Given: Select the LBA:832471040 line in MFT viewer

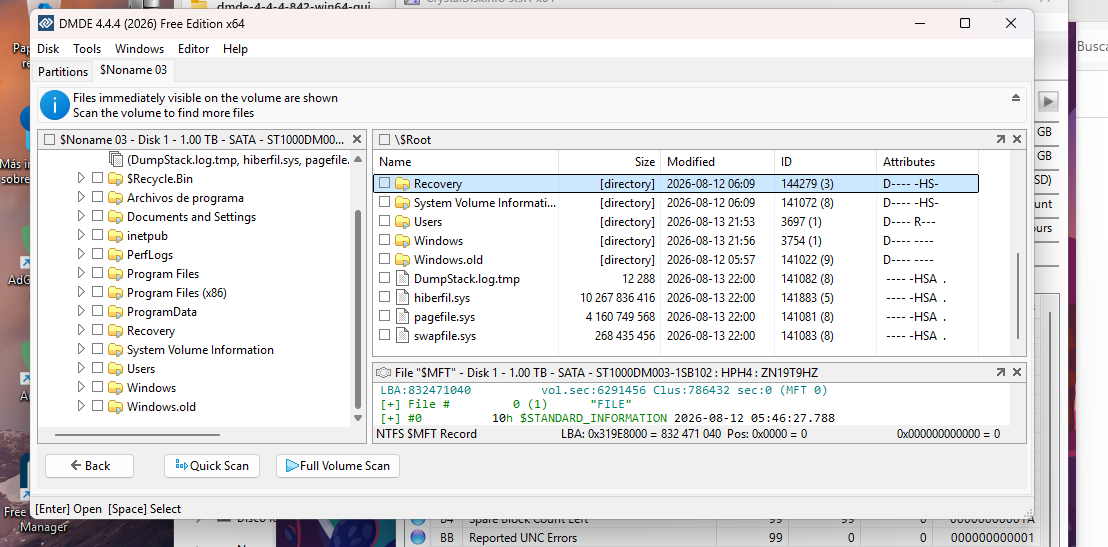Looking at the screenshot, I should 426,390.
